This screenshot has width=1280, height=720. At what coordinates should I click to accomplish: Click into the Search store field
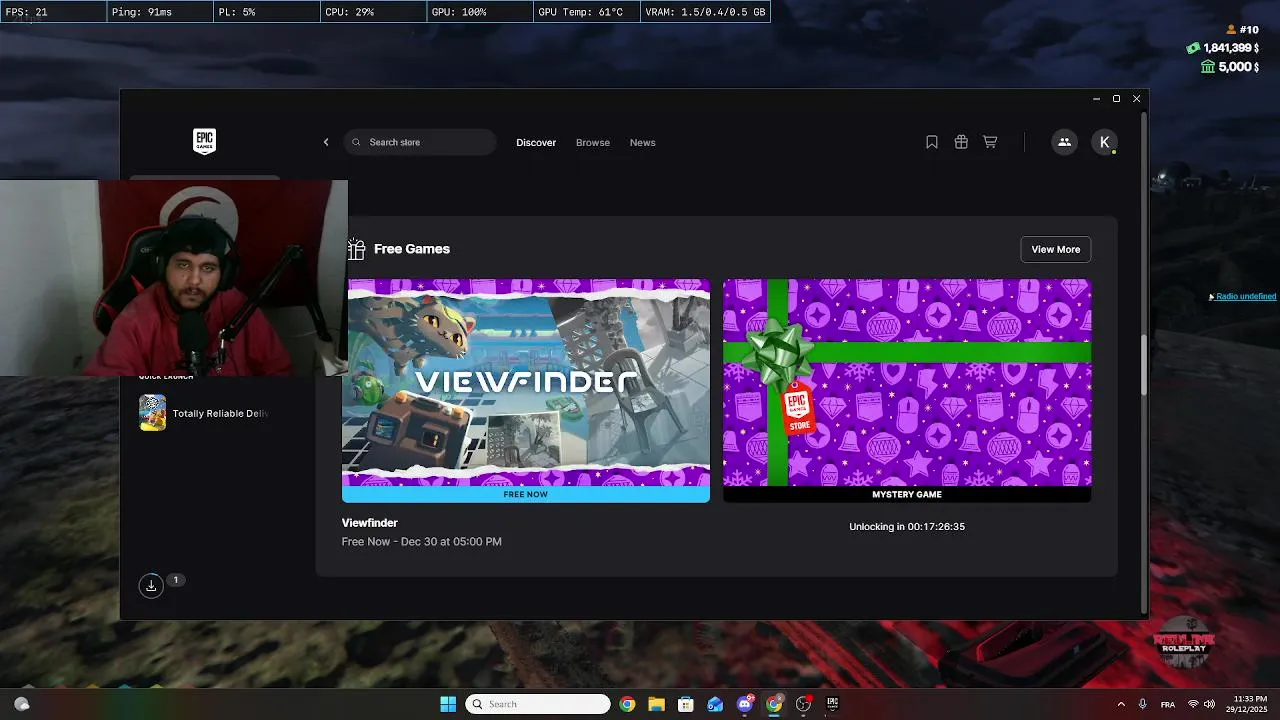pyautogui.click(x=420, y=142)
